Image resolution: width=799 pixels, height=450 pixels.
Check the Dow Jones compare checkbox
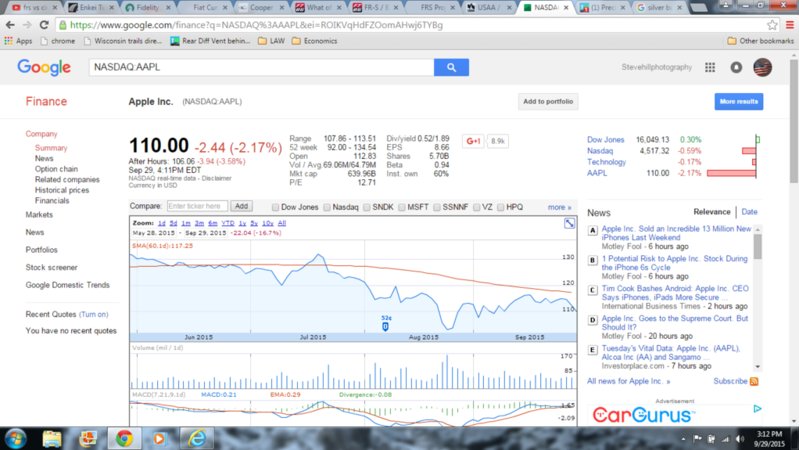click(275, 207)
